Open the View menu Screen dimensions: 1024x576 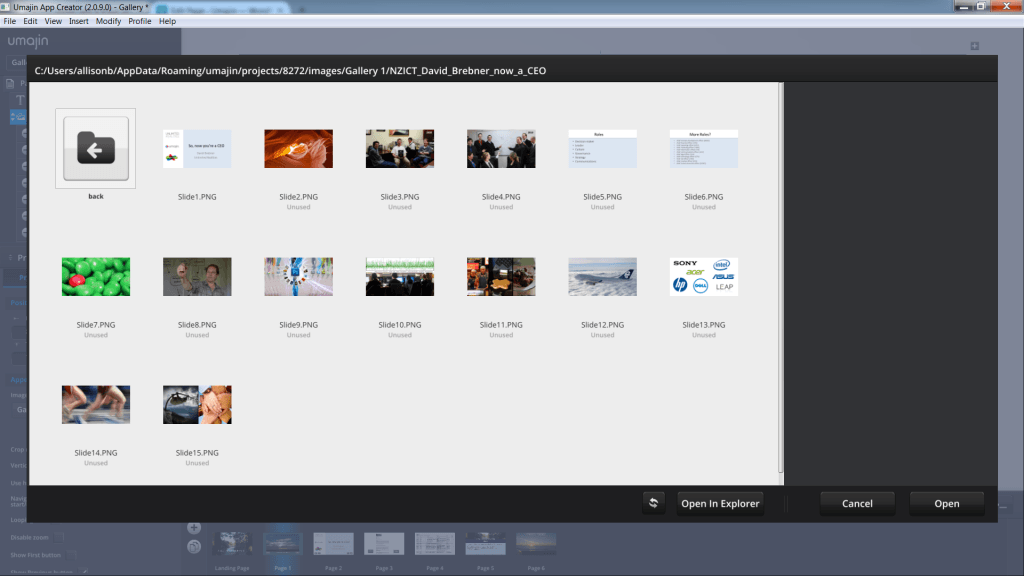tap(53, 21)
